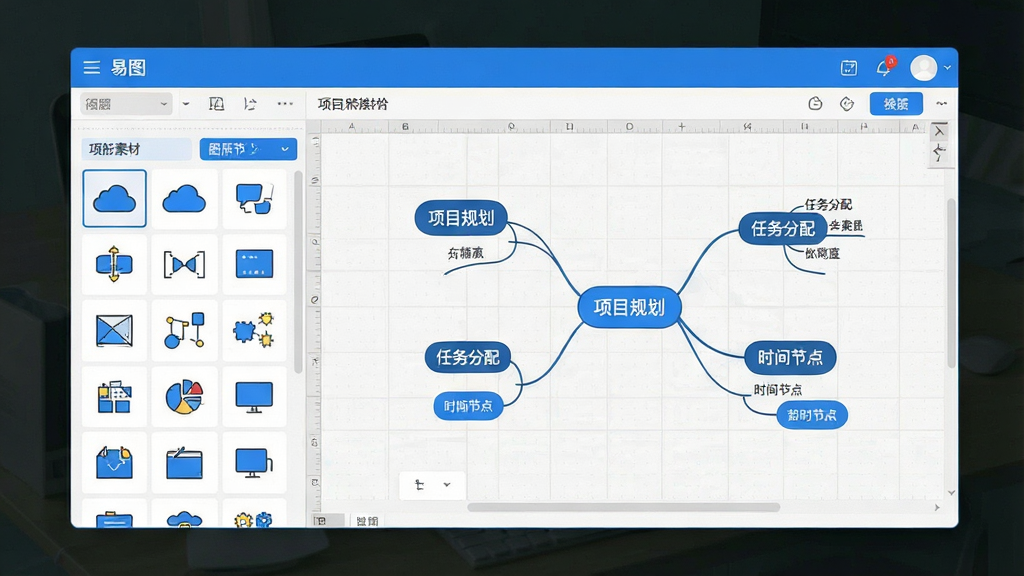Click the horizontal scrollbar under the canvas

[x=624, y=507]
